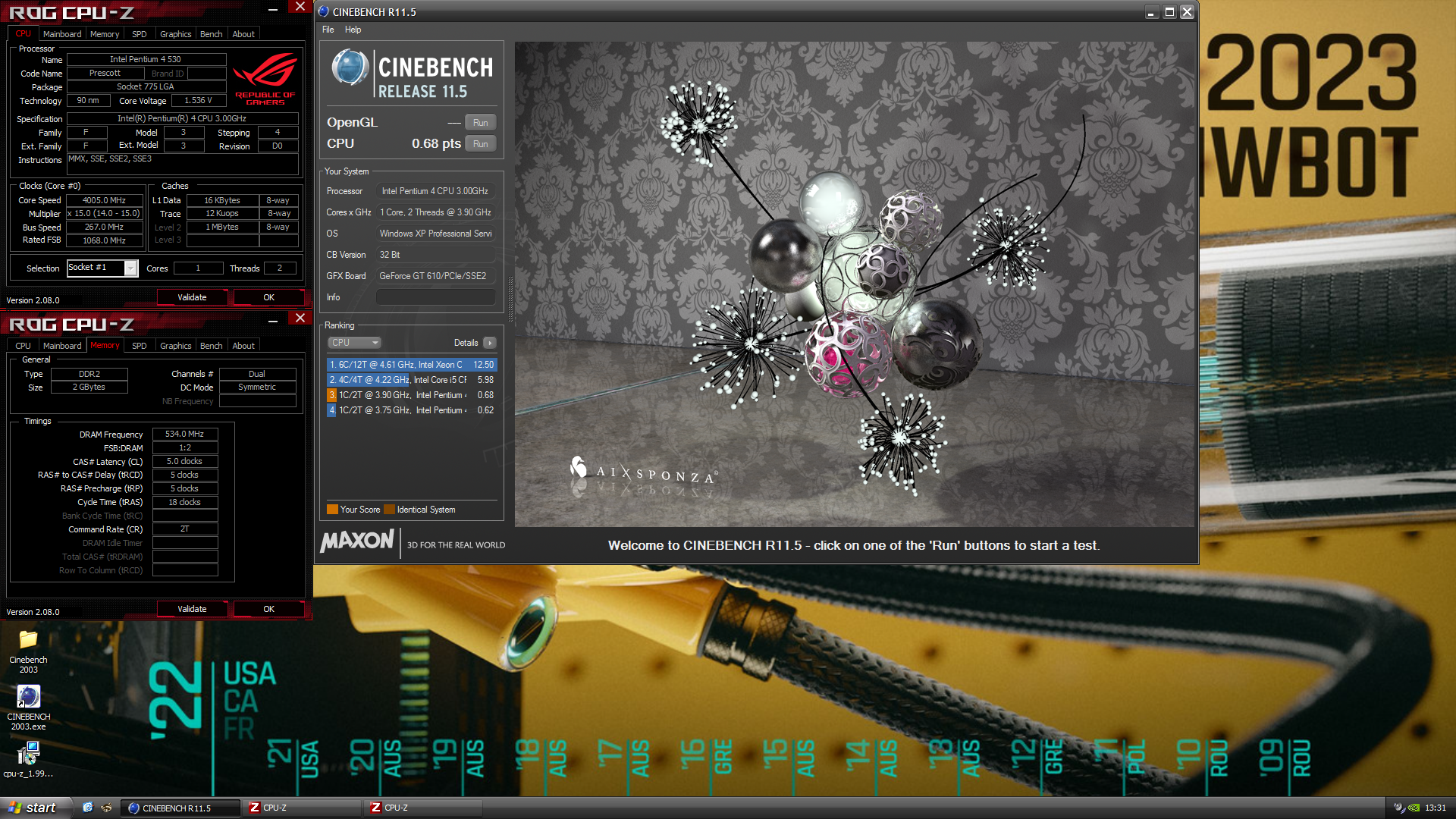Run the CPU benchmark
The image size is (1456, 819).
(x=480, y=144)
